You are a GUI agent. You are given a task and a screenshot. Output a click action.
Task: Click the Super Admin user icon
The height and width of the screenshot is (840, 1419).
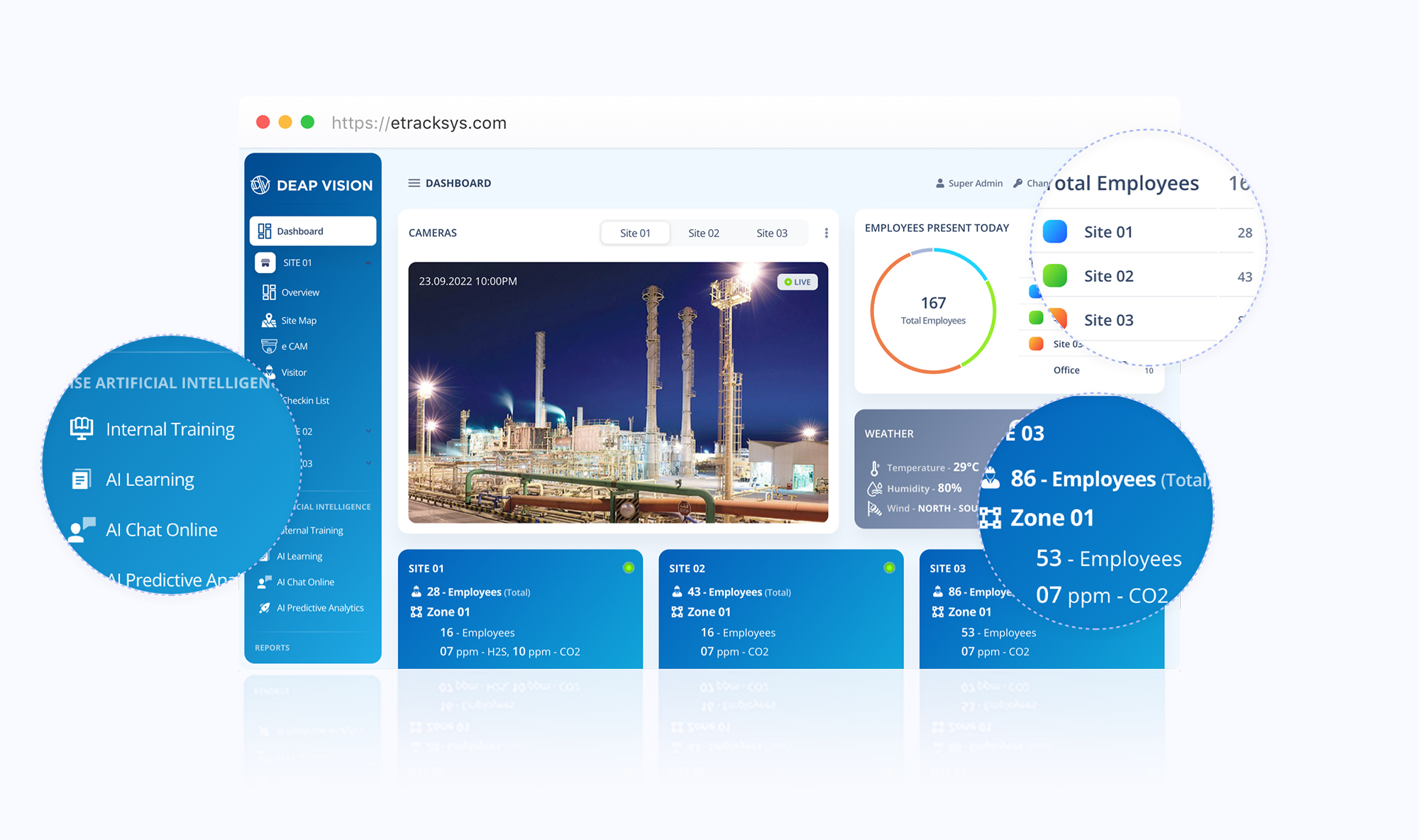(x=941, y=183)
